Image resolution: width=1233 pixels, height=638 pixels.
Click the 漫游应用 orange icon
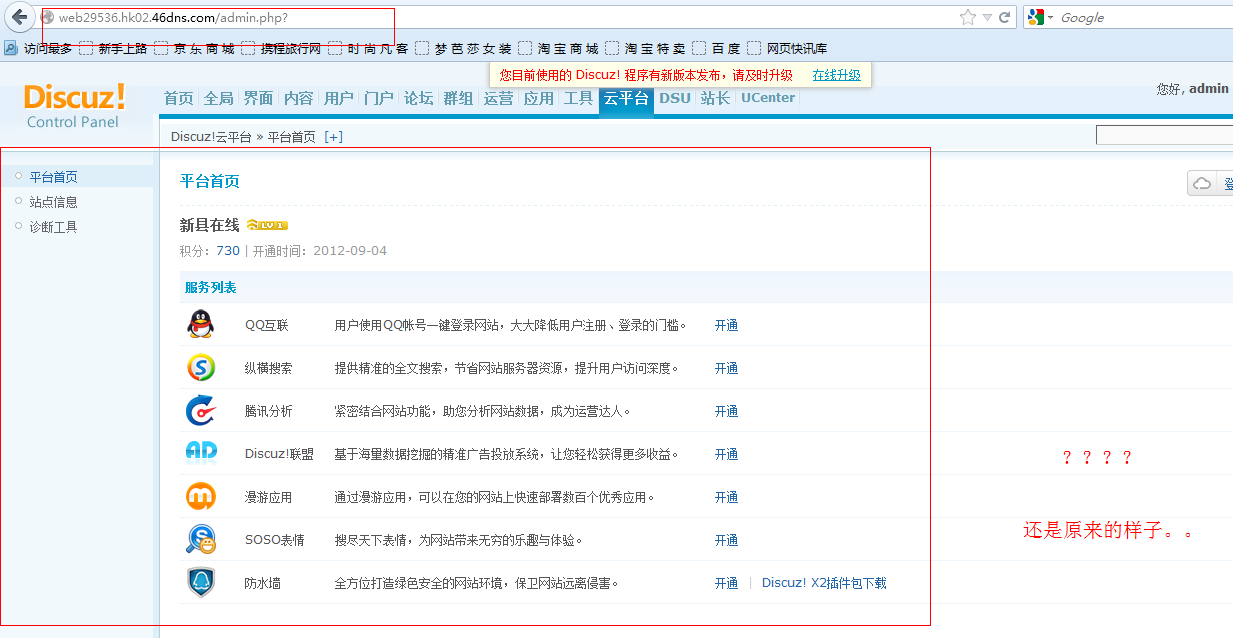pos(201,496)
